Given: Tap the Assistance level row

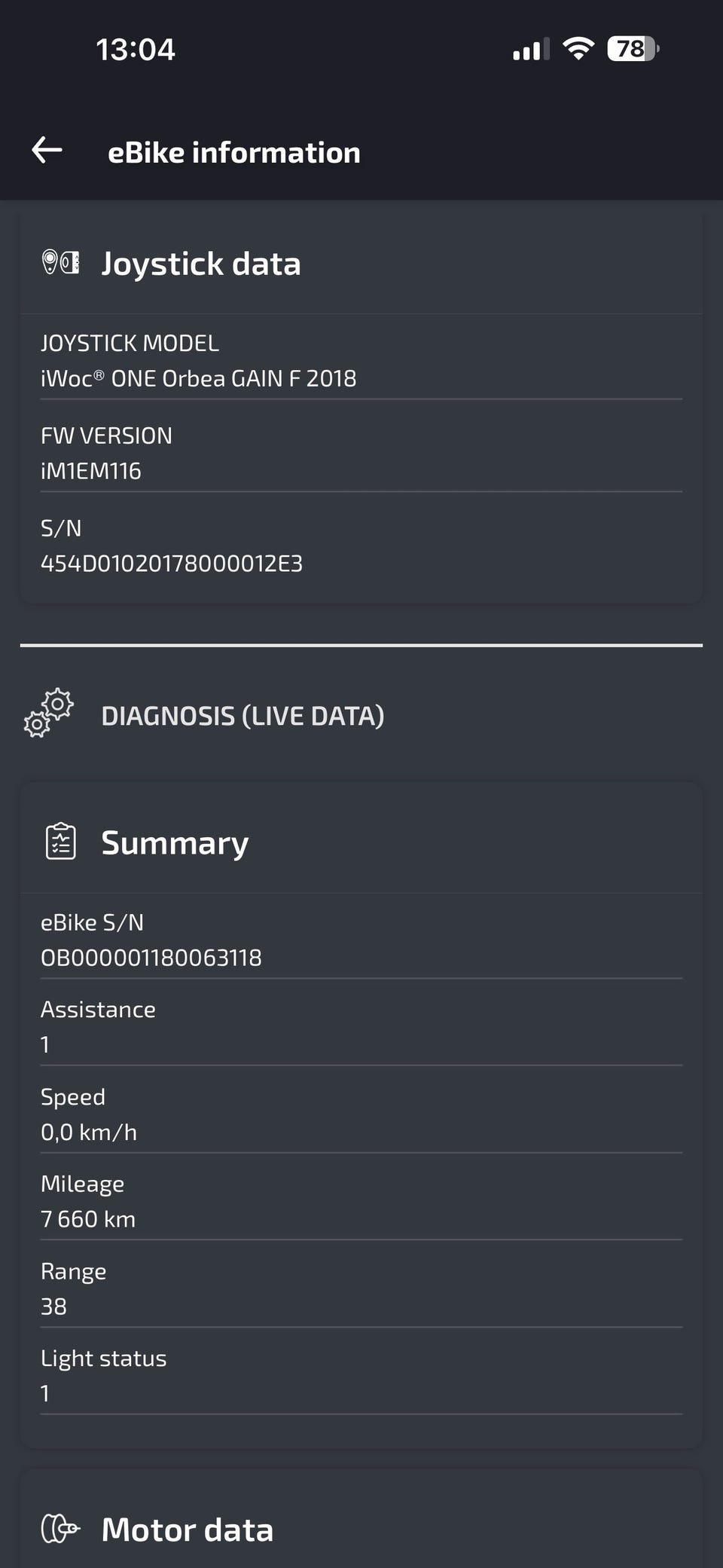Looking at the screenshot, I should 361,1027.
